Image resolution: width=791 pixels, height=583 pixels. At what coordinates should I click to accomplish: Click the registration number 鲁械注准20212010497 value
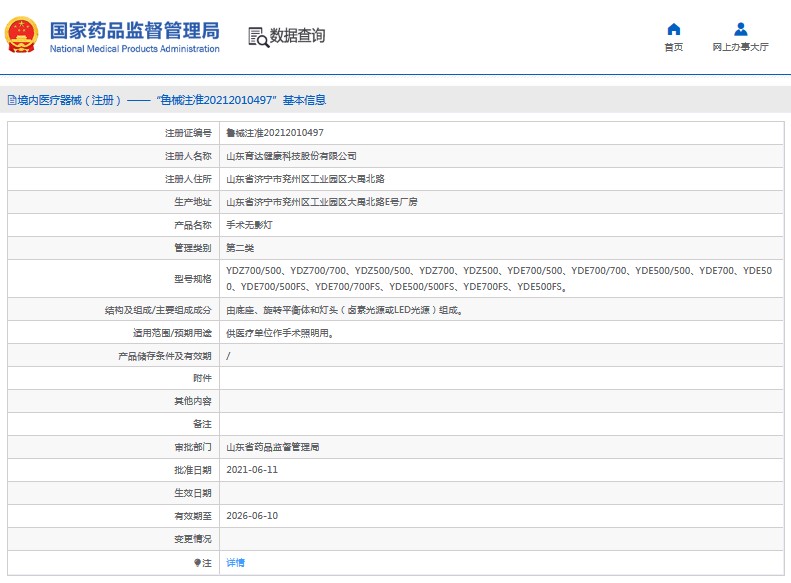[x=275, y=132]
